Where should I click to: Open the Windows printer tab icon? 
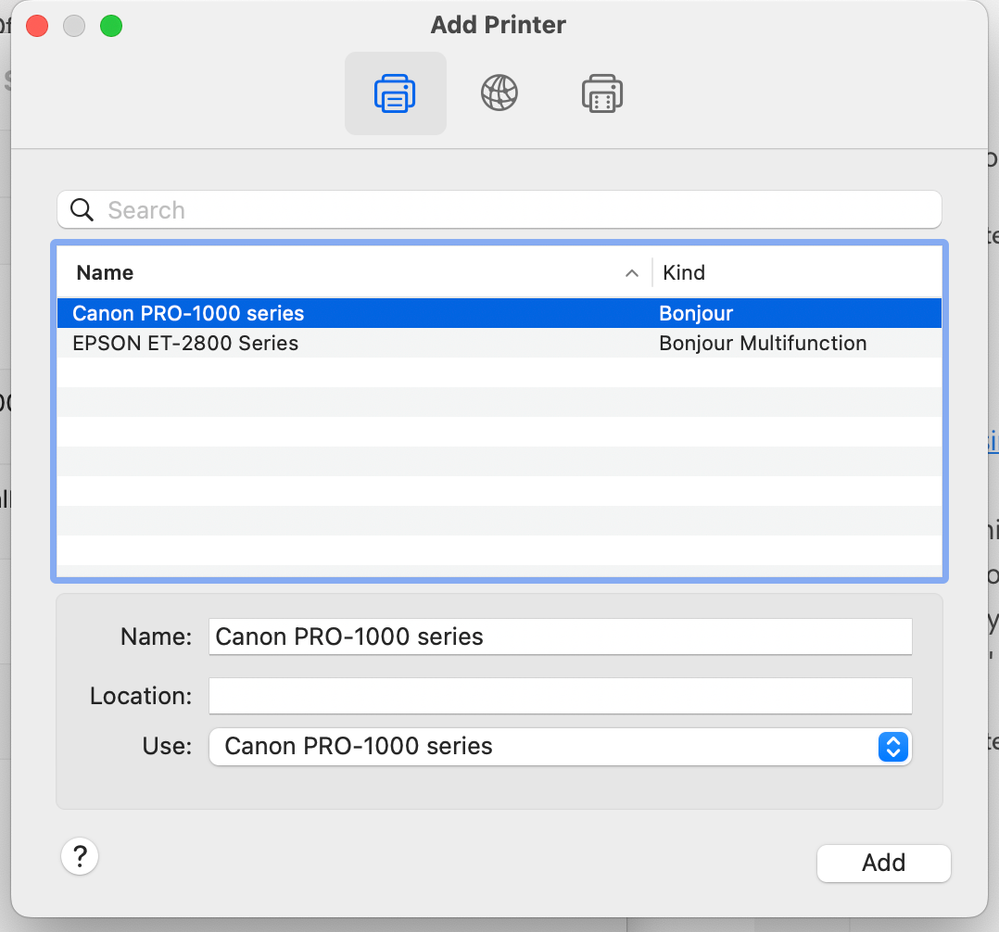coord(602,94)
